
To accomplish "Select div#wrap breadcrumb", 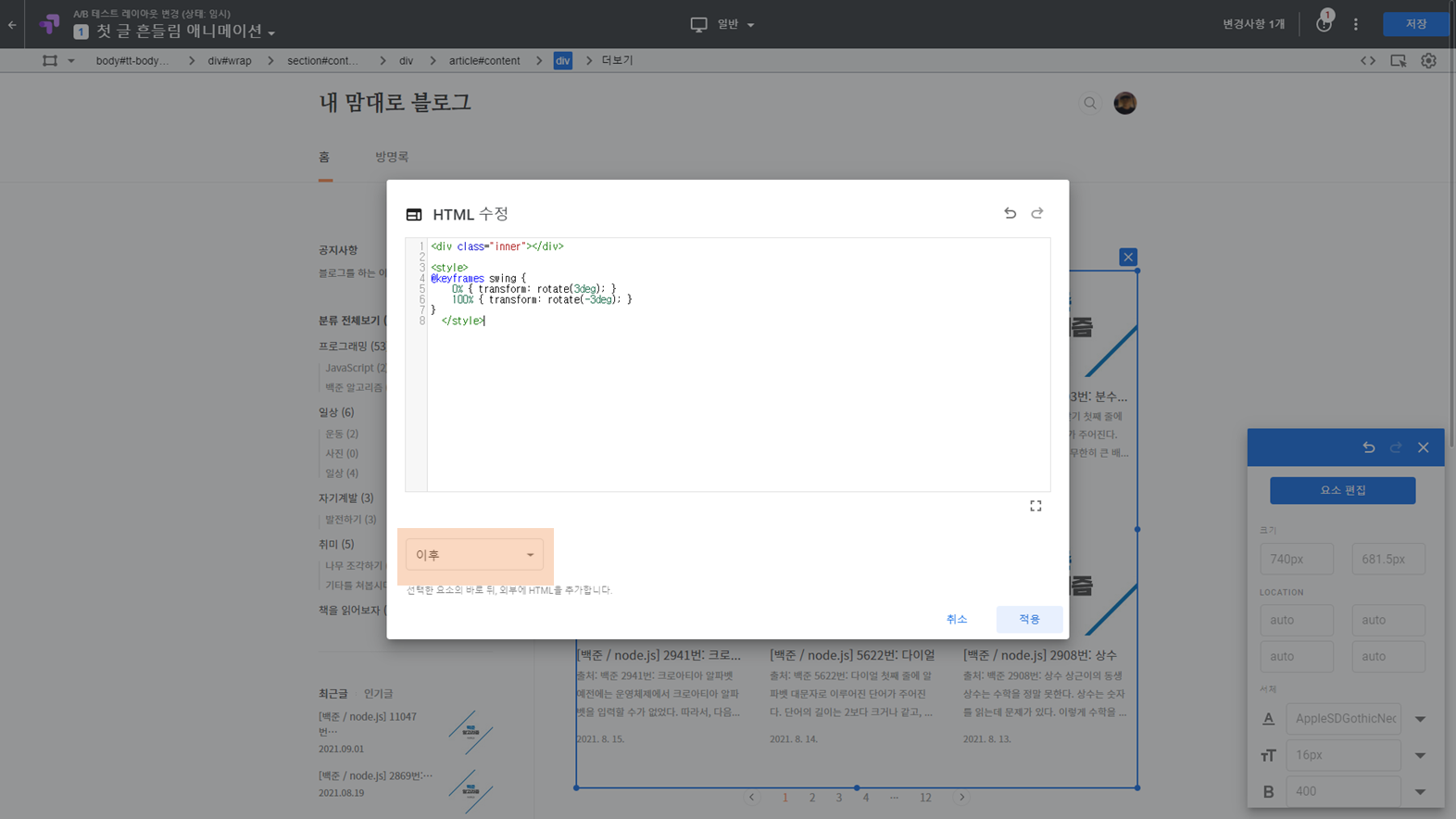I will pyautogui.click(x=229, y=60).
